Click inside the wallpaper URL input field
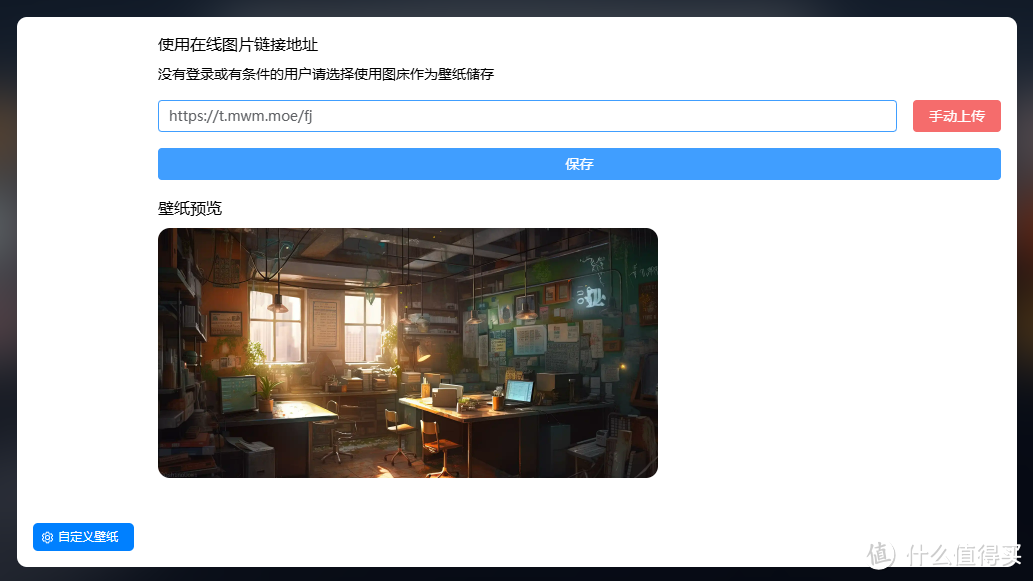This screenshot has width=1033, height=581. (527, 116)
